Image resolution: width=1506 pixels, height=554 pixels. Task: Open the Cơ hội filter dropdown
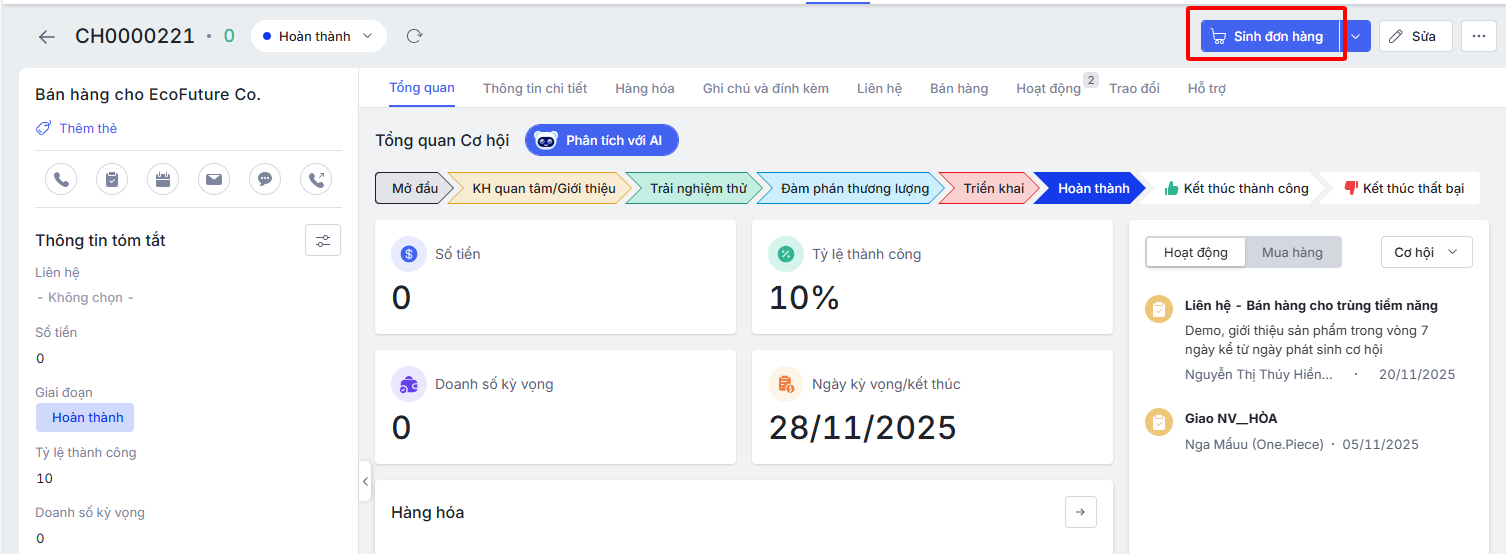tap(1426, 252)
